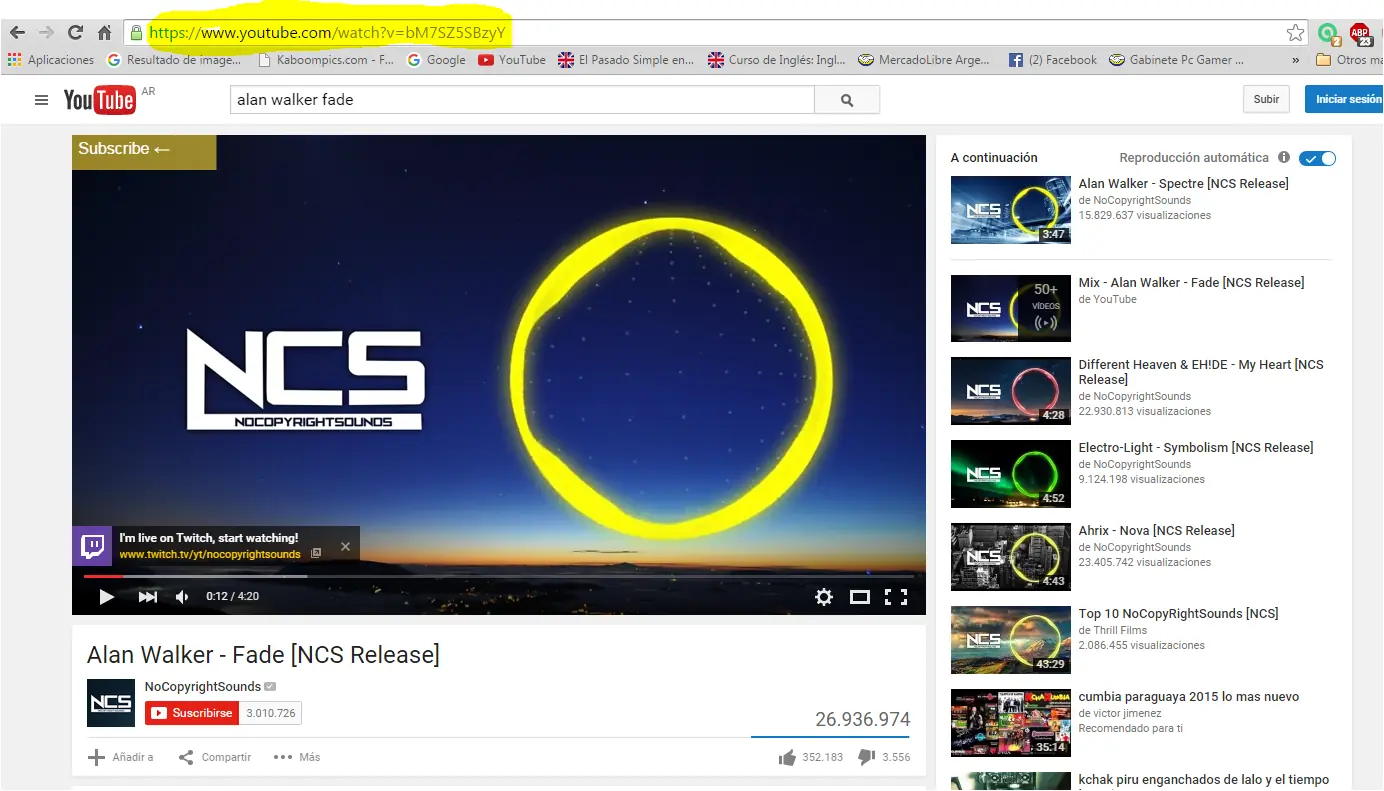Search with the magnifying glass button
Viewport: 1384px width, 791px height.
point(847,100)
